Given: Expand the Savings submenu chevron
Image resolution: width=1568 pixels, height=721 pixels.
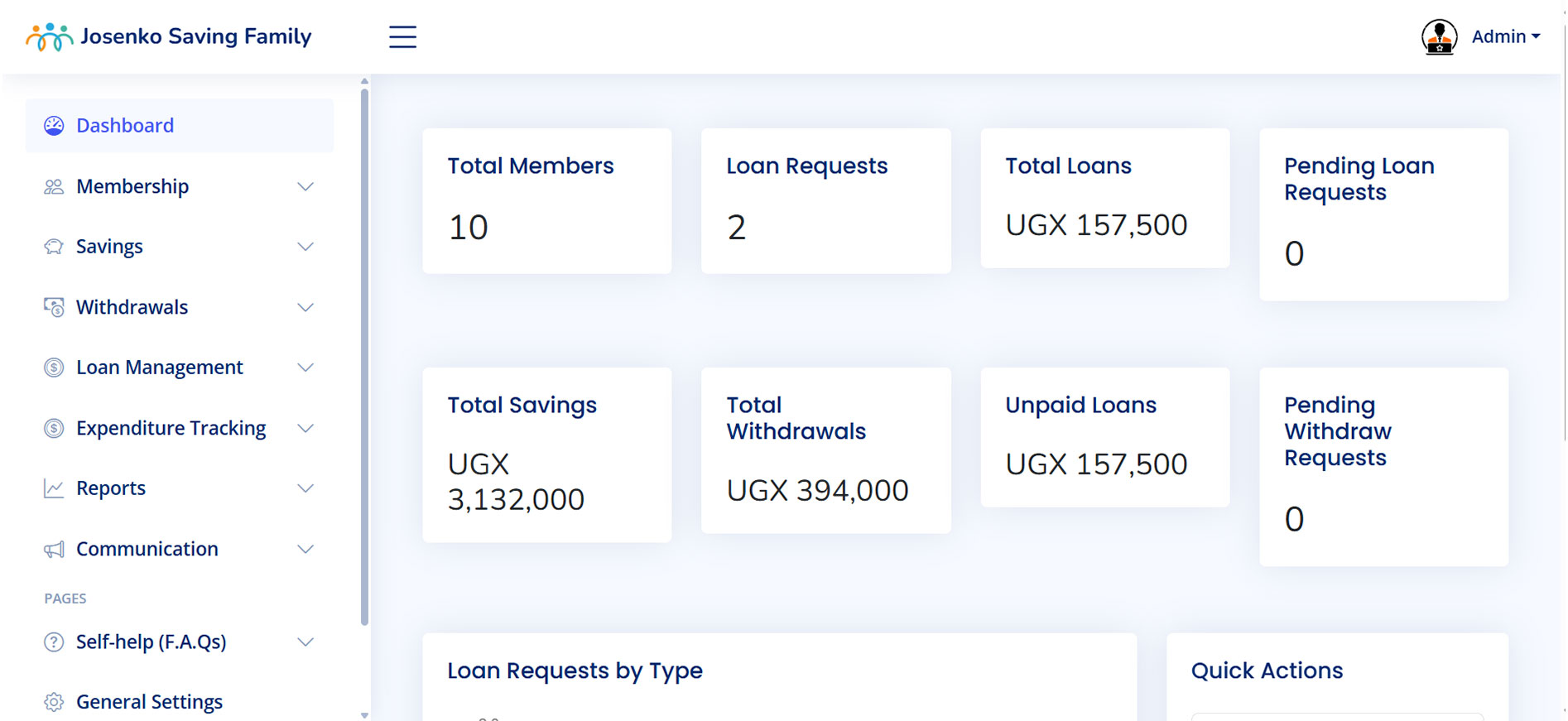Looking at the screenshot, I should (305, 247).
